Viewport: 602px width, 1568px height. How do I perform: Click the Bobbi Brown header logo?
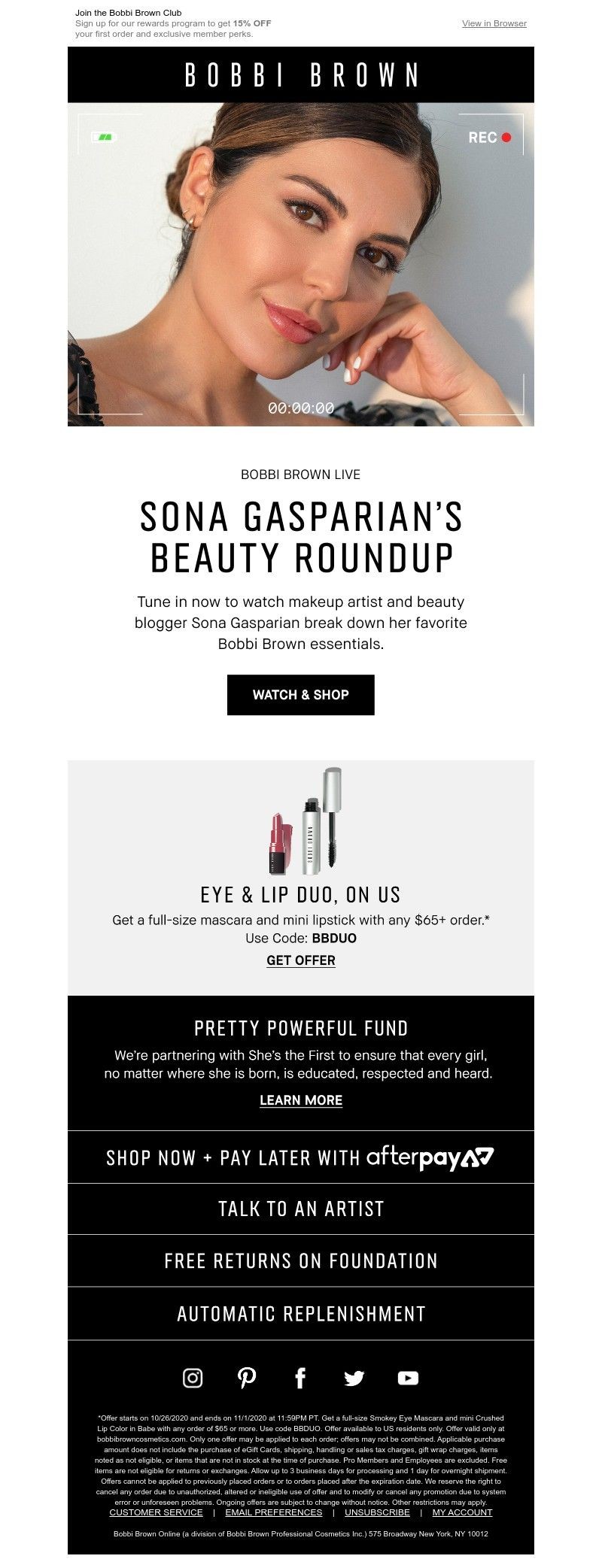pyautogui.click(x=301, y=75)
